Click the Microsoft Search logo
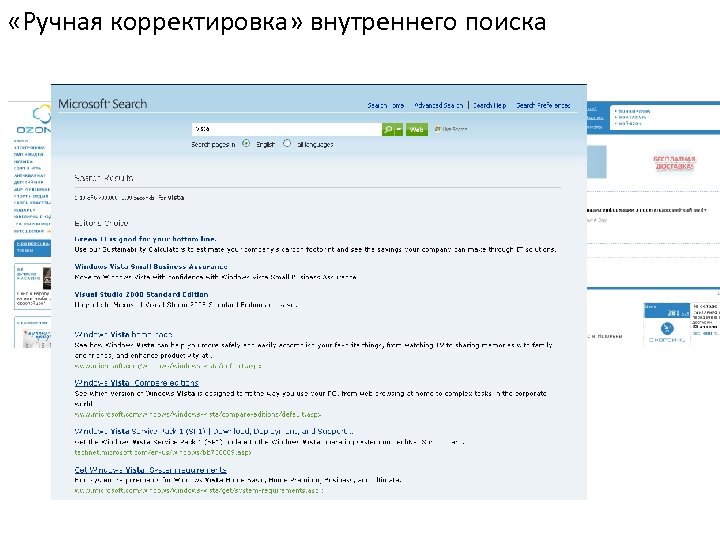 pos(102,104)
